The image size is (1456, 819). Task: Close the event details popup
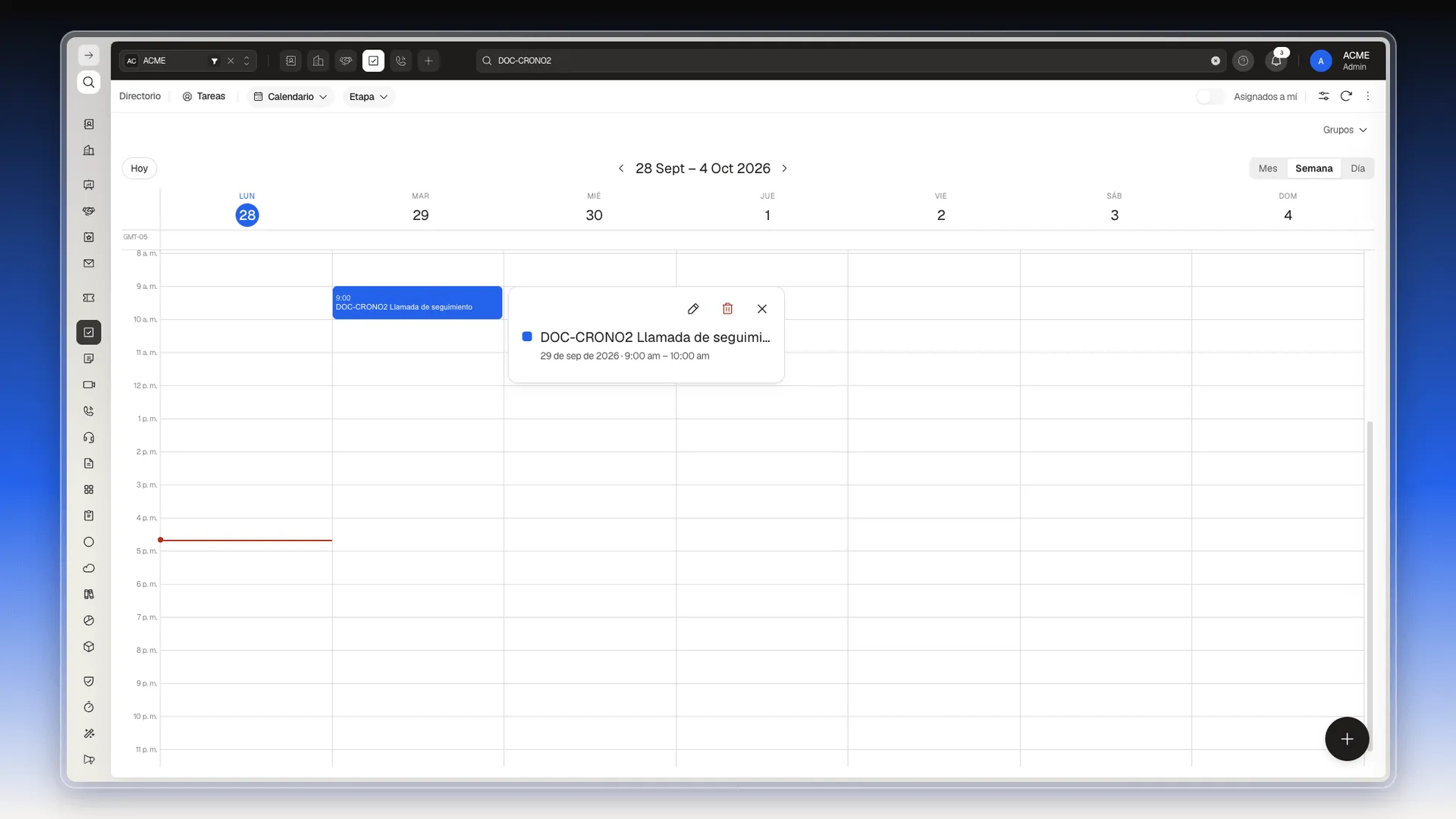(762, 309)
